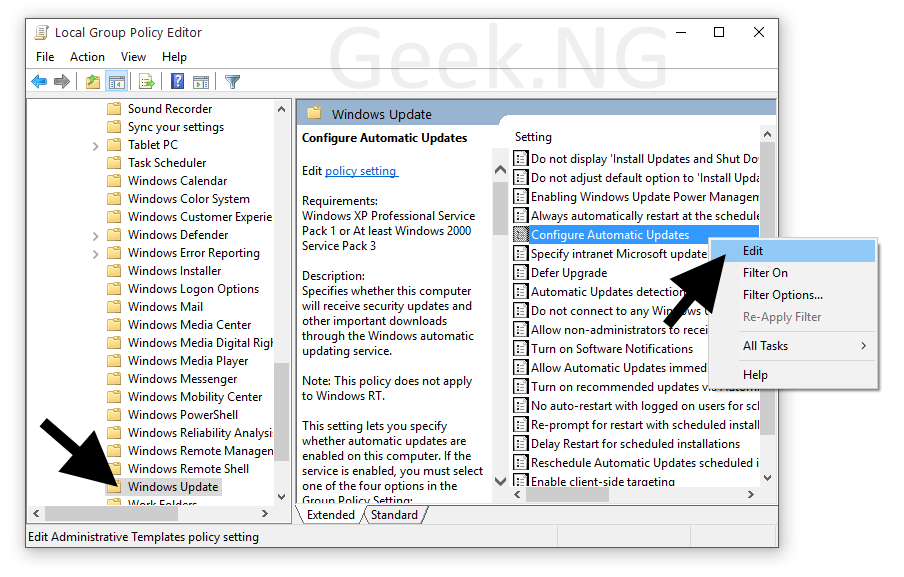This screenshot has width=904, height=577.
Task: Select Sync your settings folder
Action: pyautogui.click(x=176, y=127)
